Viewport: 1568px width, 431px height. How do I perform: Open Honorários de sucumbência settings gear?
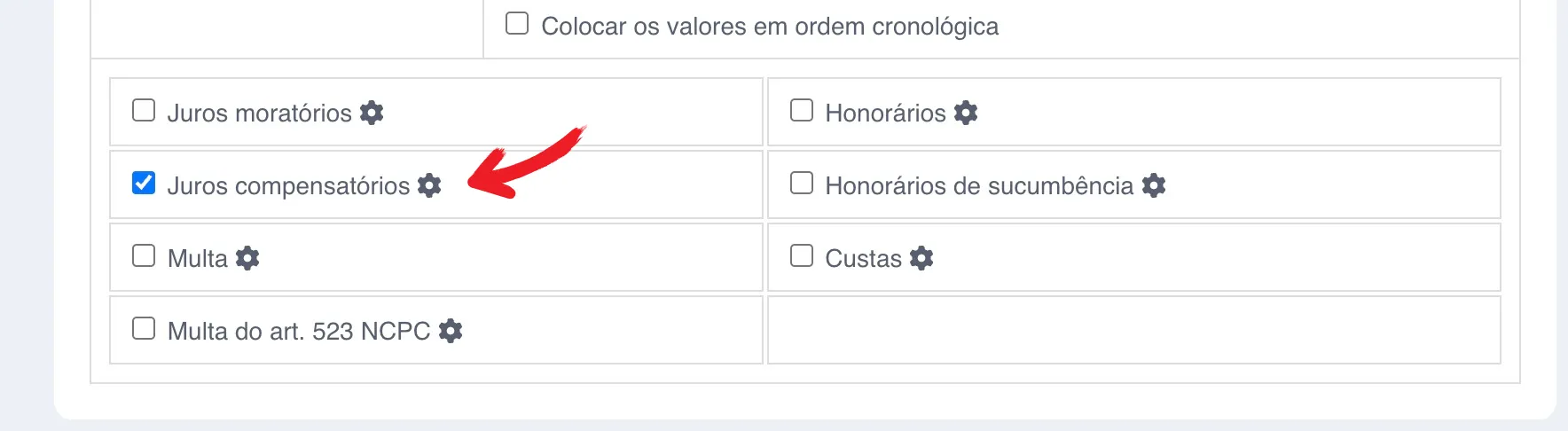(1154, 185)
